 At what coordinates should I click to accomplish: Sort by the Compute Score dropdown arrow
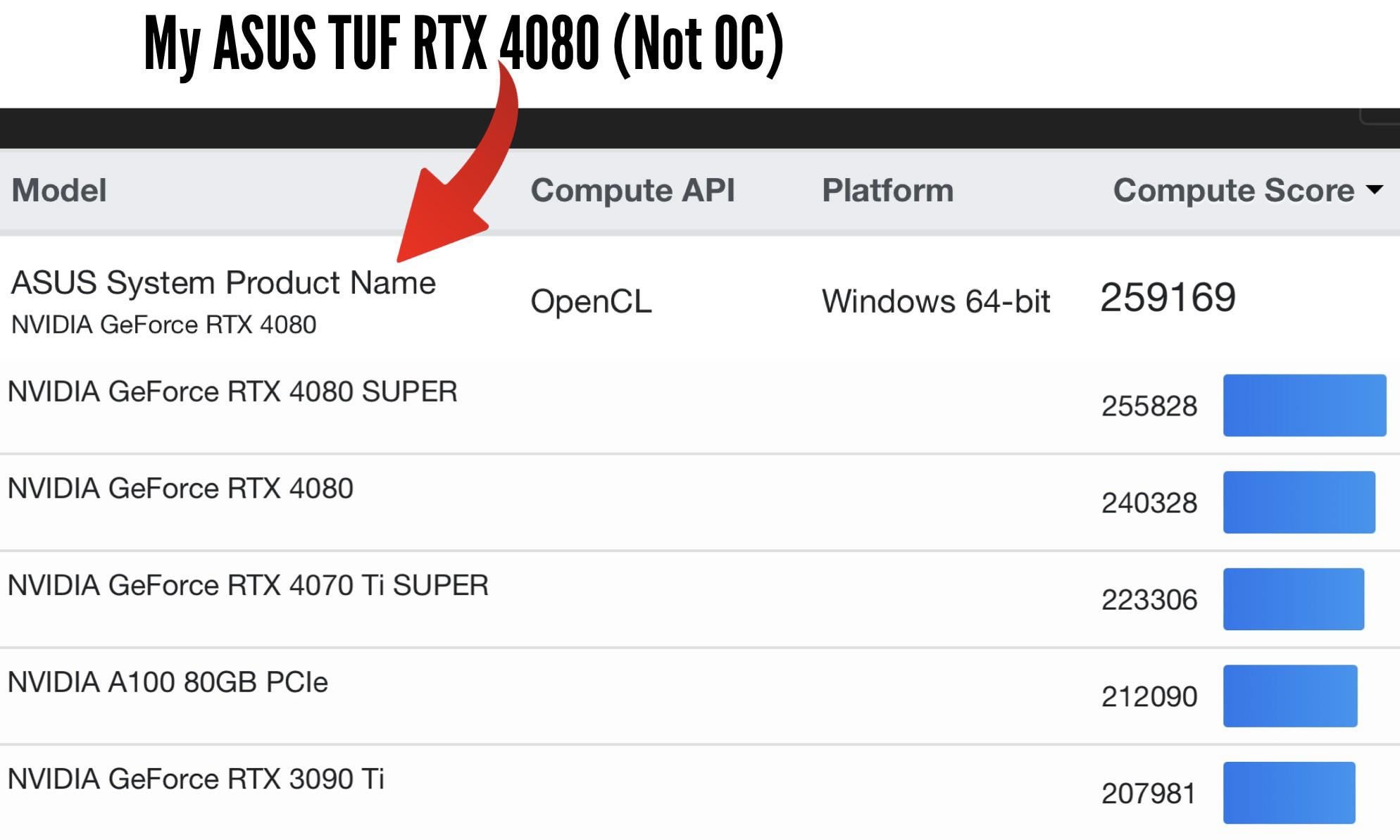point(1374,189)
